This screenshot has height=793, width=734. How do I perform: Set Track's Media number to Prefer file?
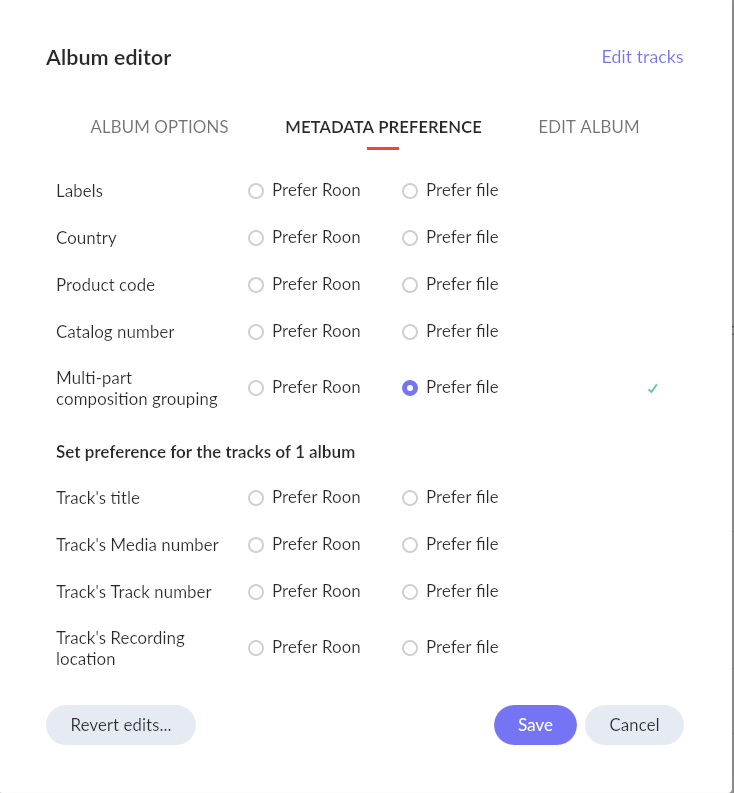click(410, 545)
